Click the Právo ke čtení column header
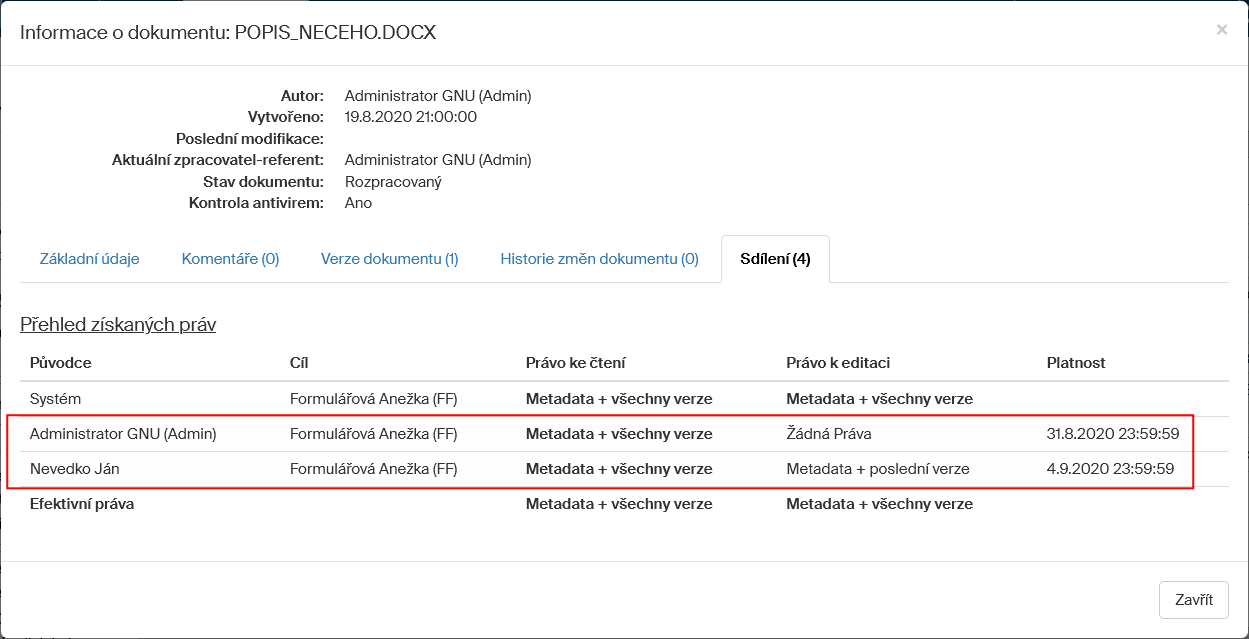The width and height of the screenshot is (1249, 639). click(x=575, y=363)
